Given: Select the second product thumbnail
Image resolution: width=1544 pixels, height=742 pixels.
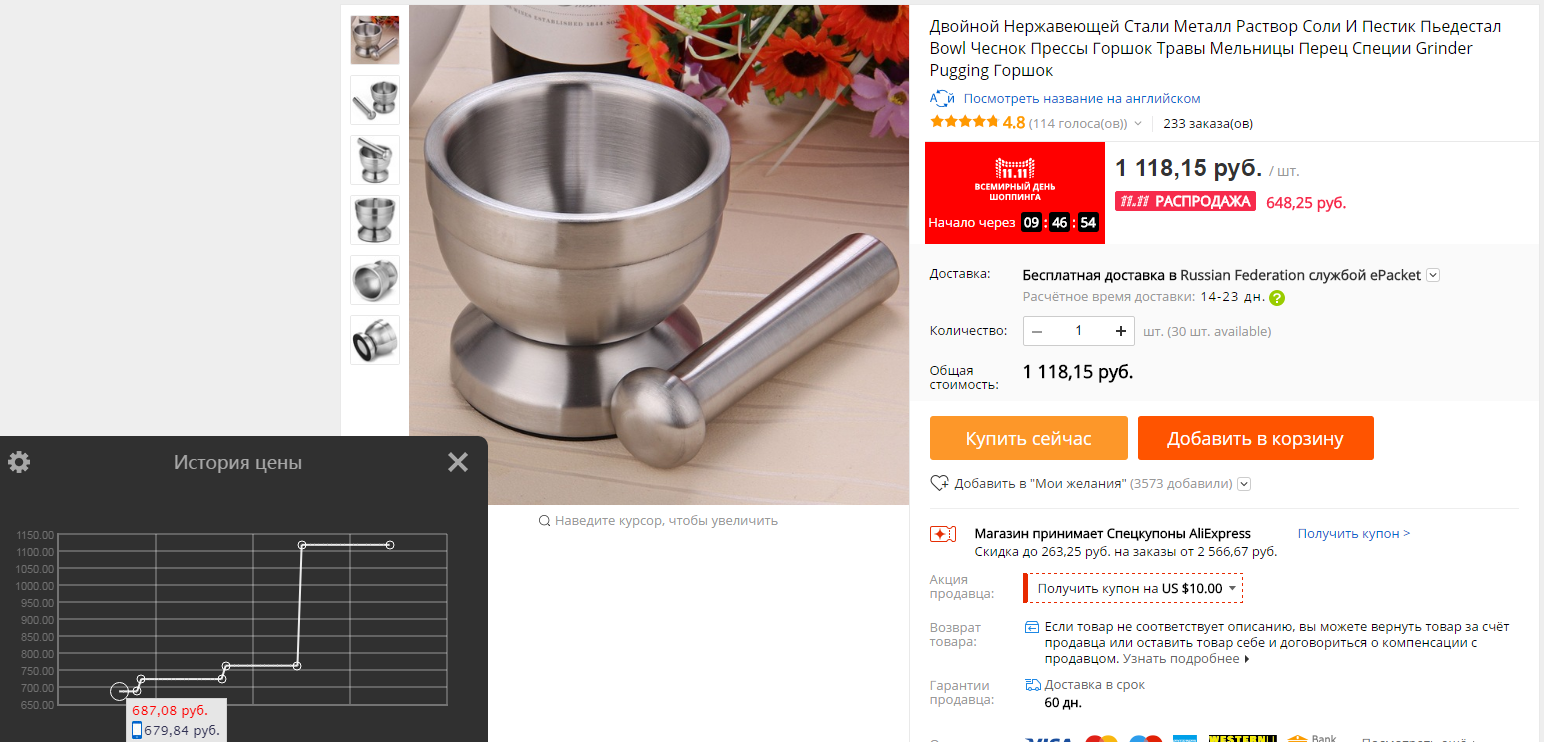Looking at the screenshot, I should click(x=375, y=100).
